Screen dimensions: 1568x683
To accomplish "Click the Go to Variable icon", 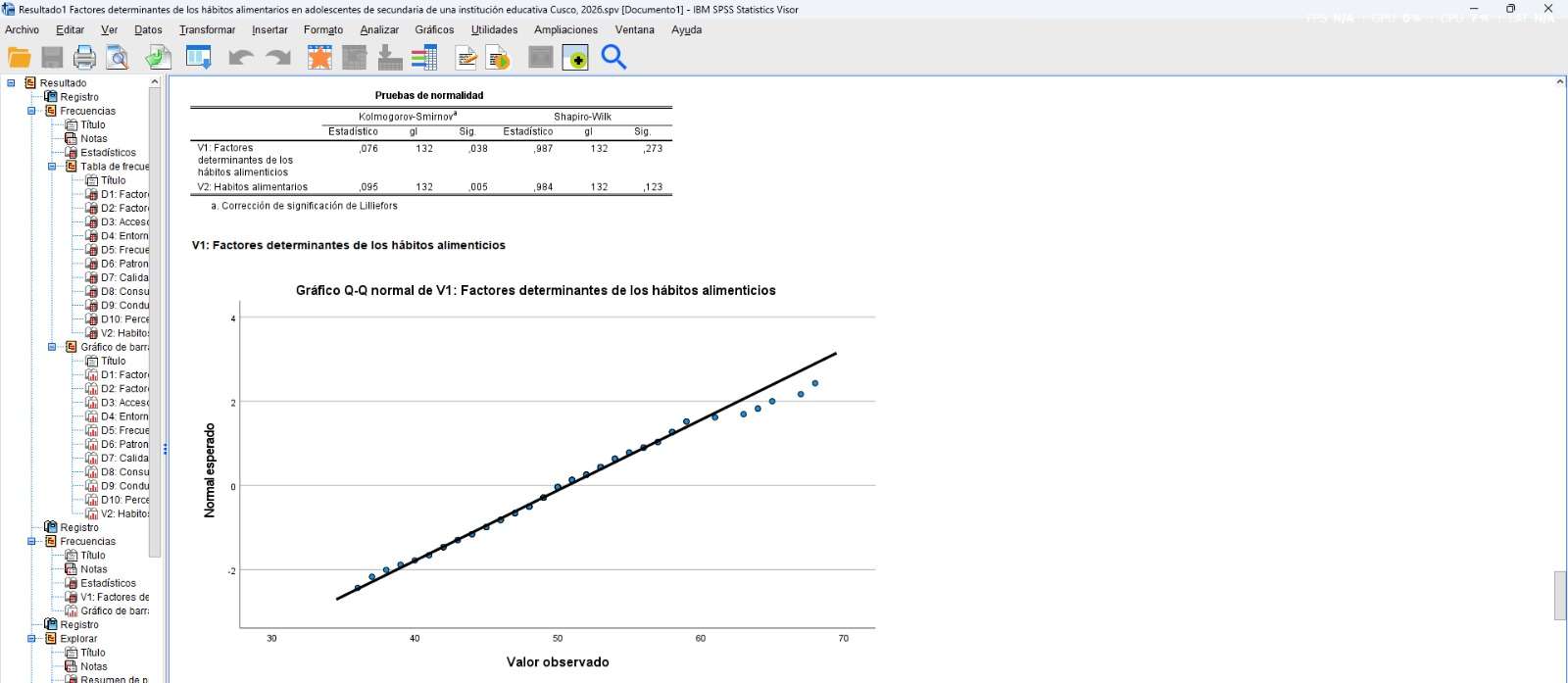I will [x=390, y=58].
